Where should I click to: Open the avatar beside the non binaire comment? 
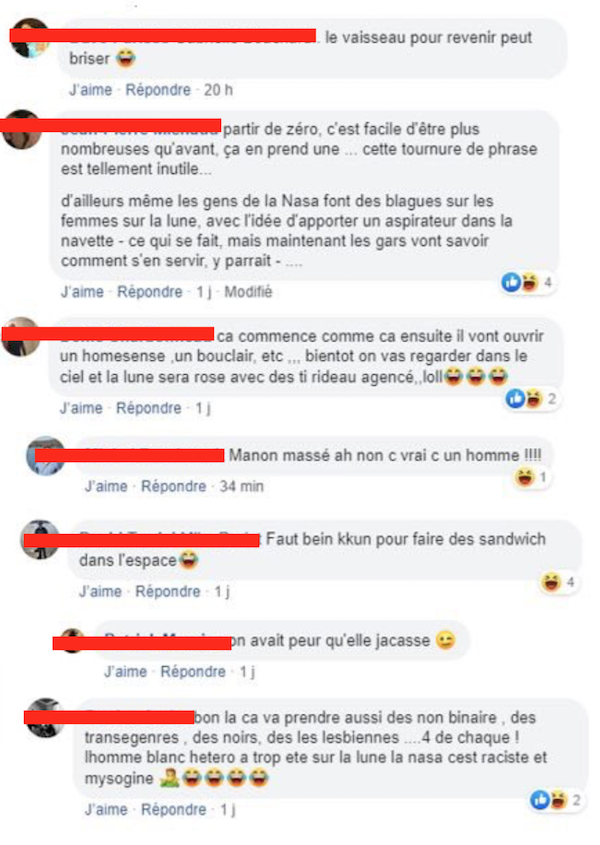click(x=46, y=718)
